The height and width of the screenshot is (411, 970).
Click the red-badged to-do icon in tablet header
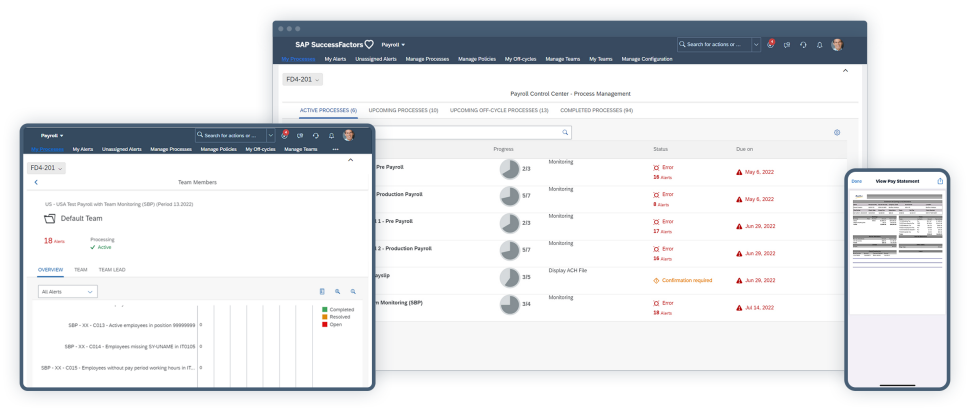[x=285, y=135]
